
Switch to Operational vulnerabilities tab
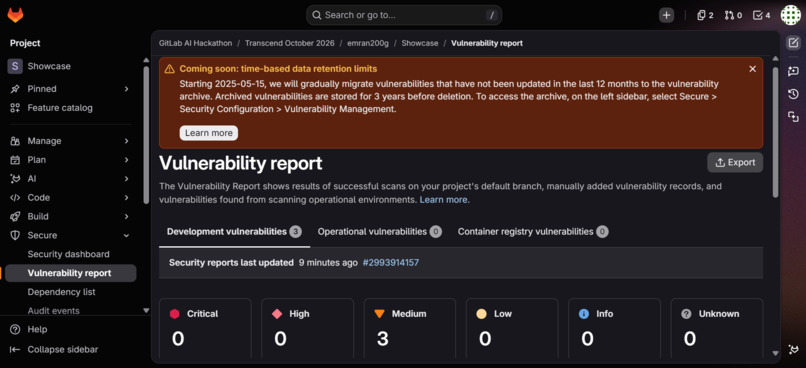[379, 232]
